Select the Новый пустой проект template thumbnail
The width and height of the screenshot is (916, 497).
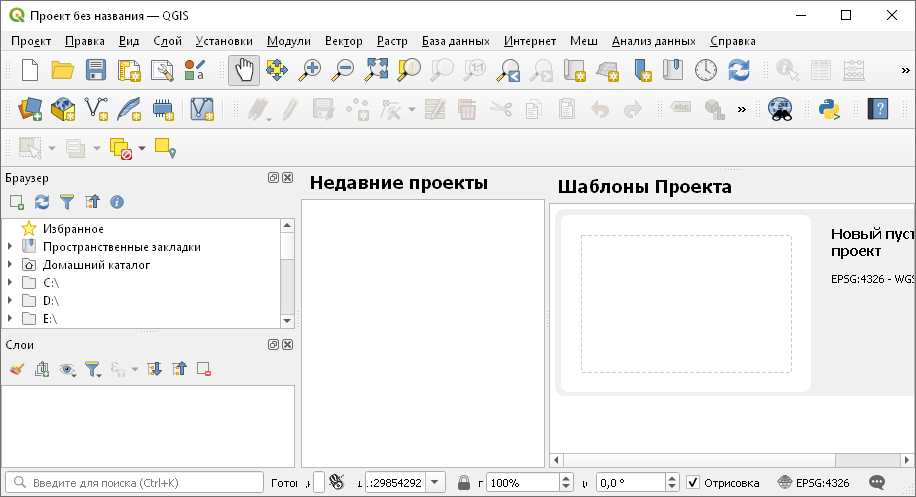(686, 304)
